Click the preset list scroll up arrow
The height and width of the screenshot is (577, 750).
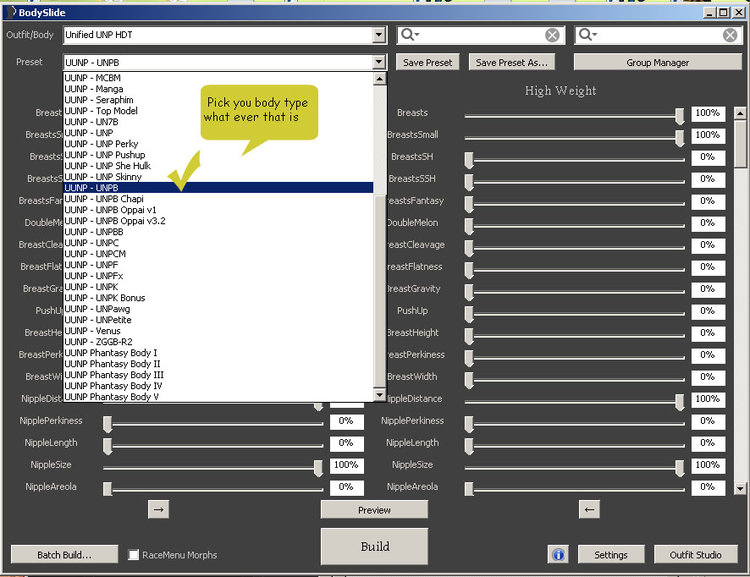(379, 78)
